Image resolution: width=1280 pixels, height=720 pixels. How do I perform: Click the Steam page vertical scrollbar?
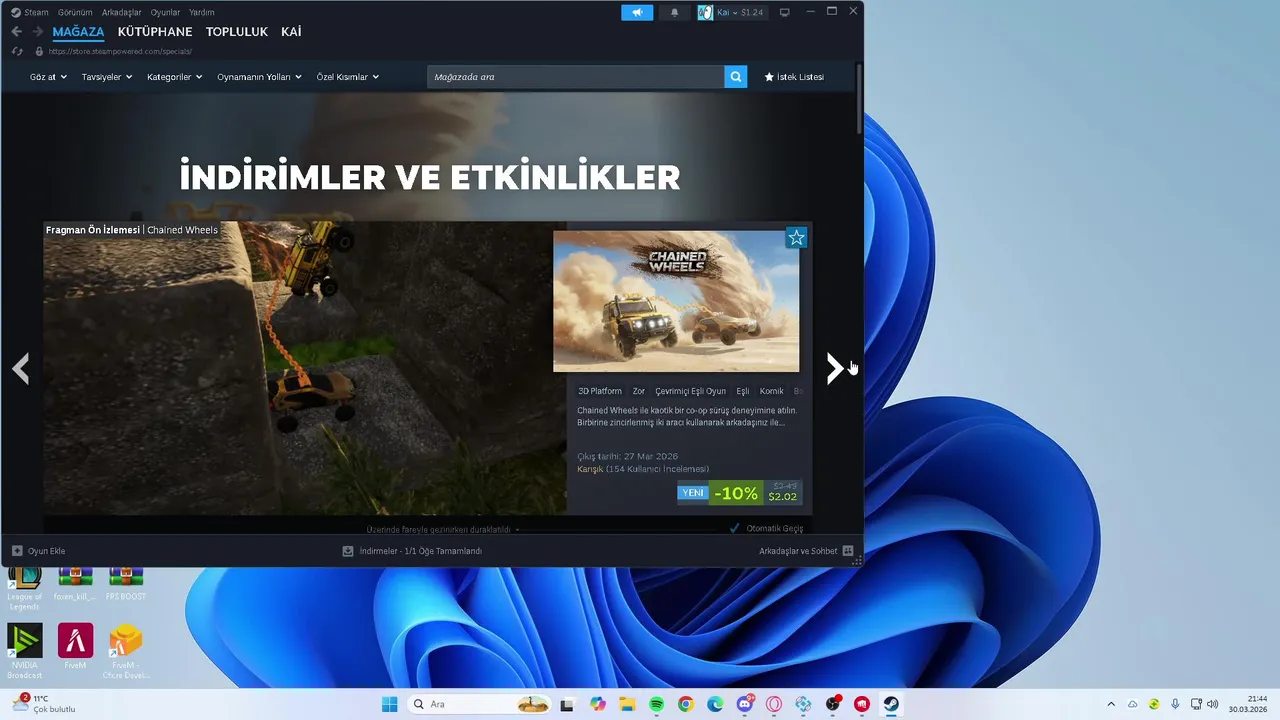pos(859,99)
